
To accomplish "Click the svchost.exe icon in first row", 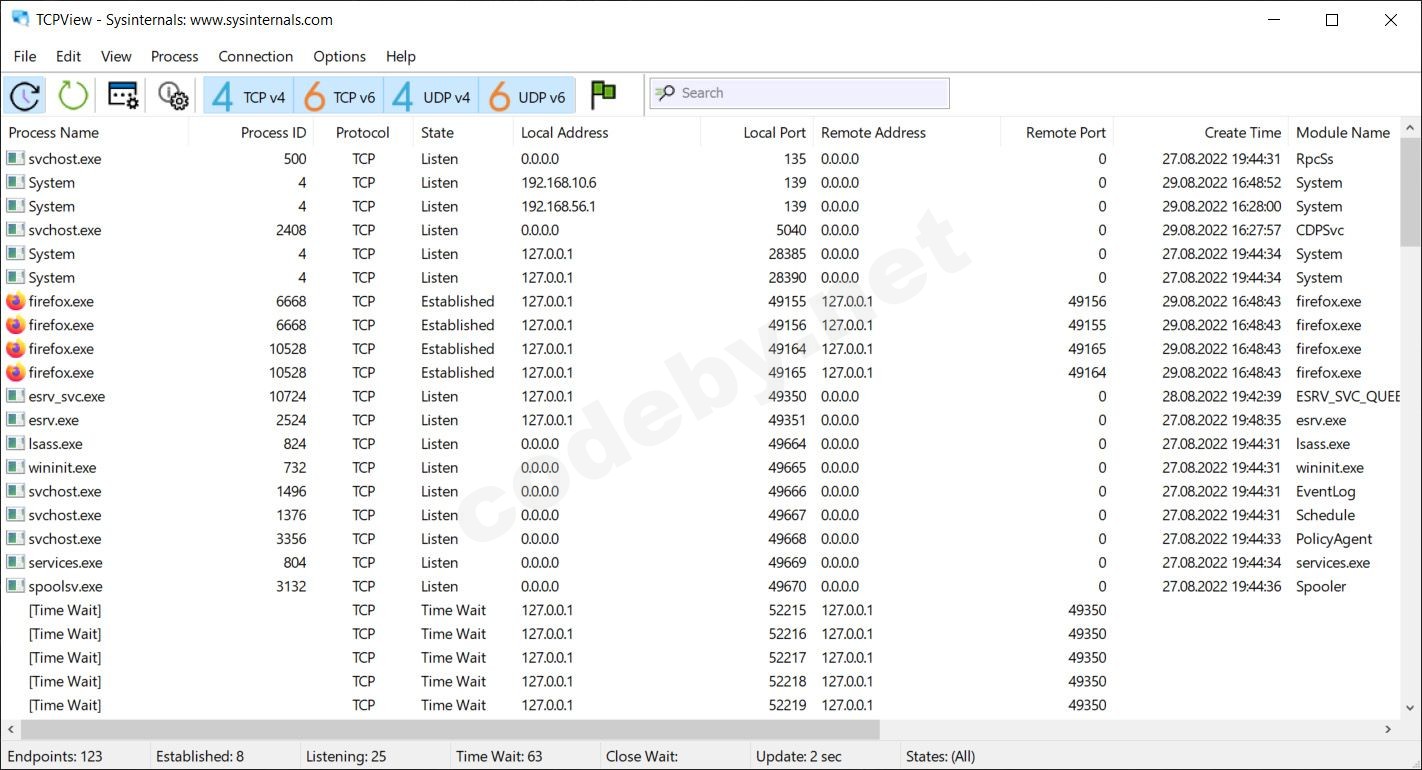I will coord(15,159).
